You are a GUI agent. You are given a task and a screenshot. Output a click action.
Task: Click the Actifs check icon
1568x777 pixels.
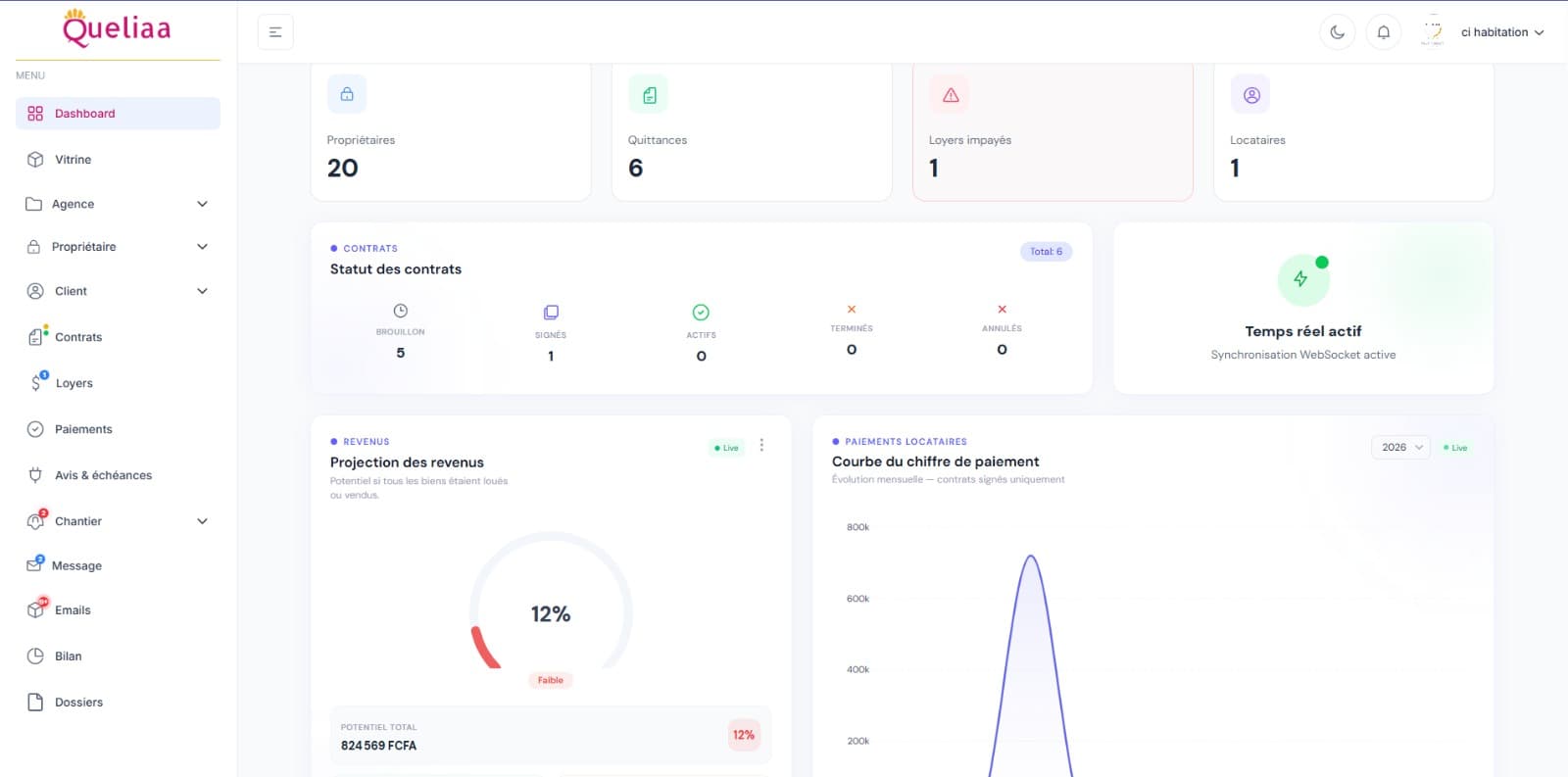701,313
